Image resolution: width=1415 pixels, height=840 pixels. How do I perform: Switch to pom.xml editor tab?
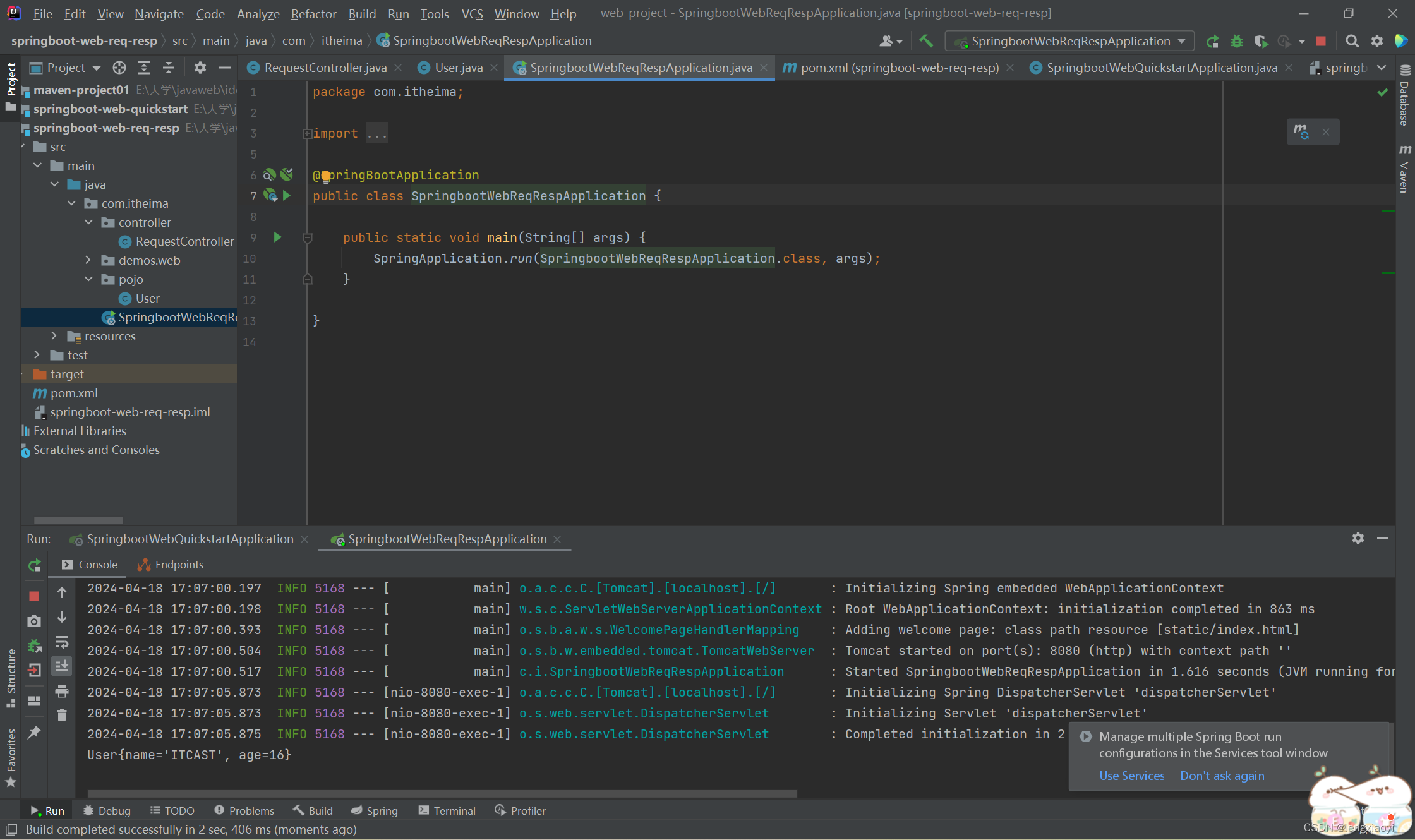[x=900, y=68]
